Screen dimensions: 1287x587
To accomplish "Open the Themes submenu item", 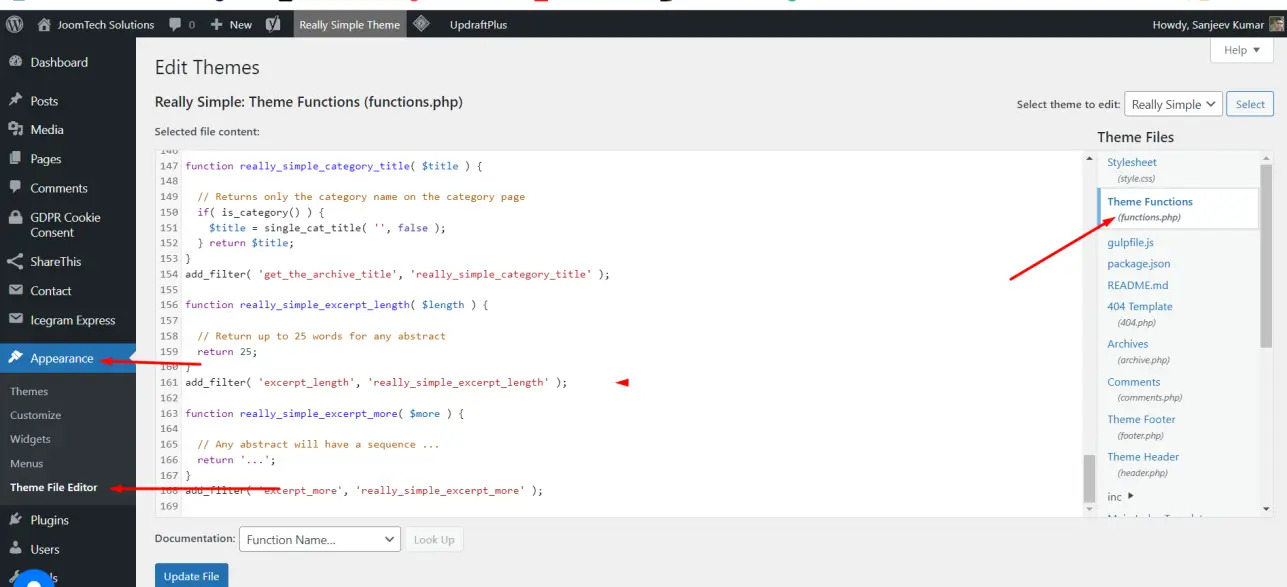I will click(29, 391).
